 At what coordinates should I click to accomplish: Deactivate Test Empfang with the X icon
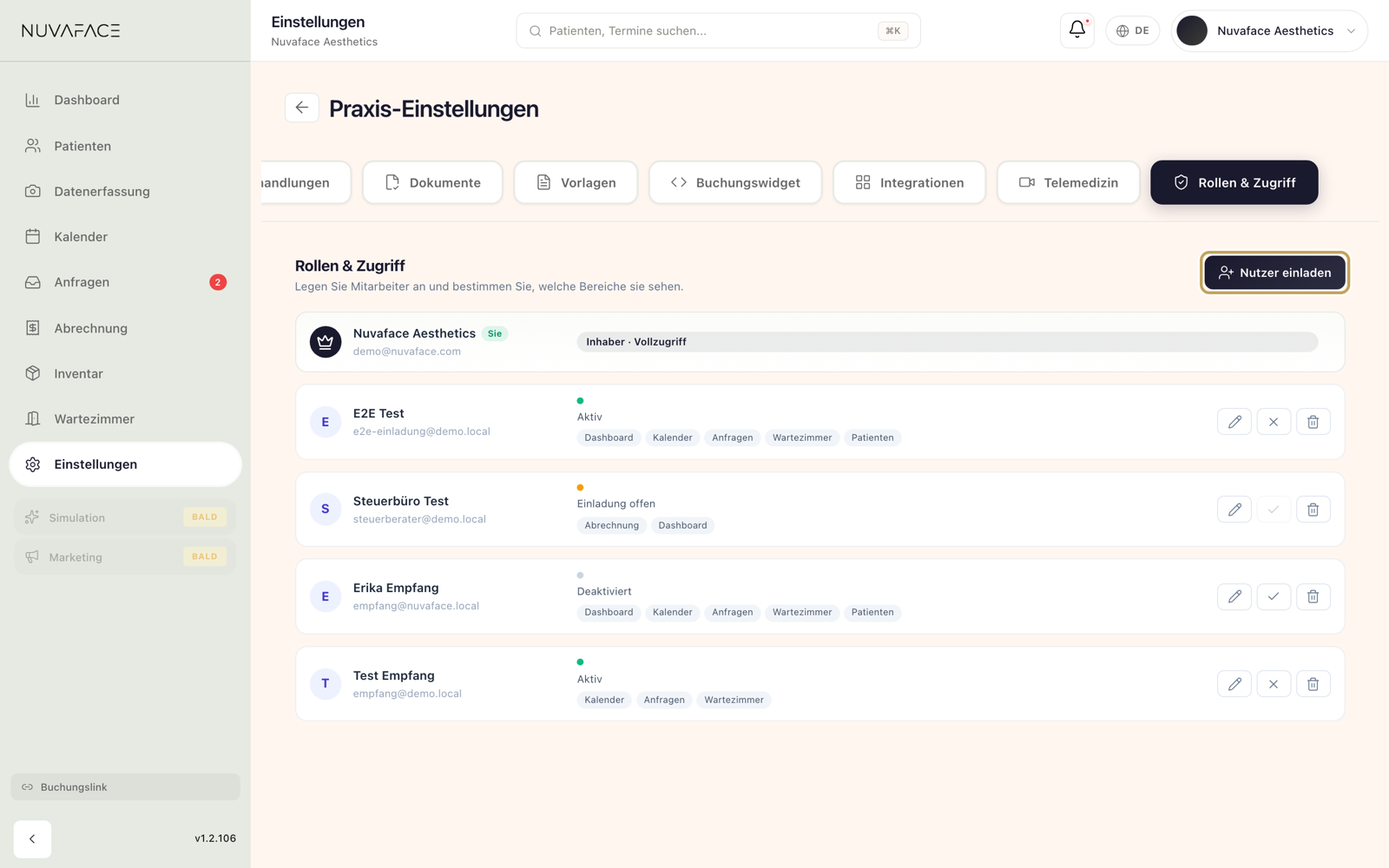click(1274, 684)
